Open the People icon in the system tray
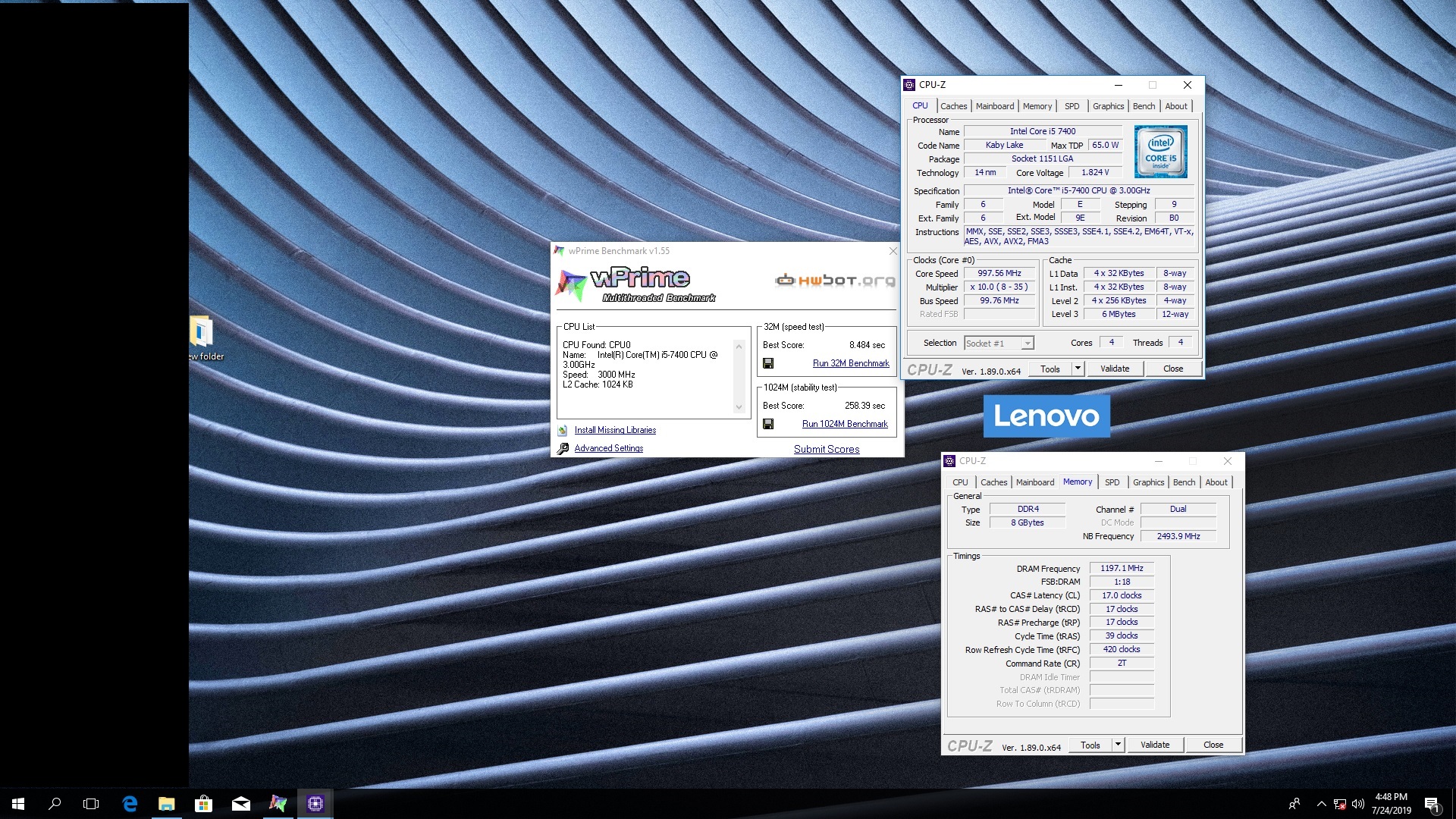Image resolution: width=1456 pixels, height=819 pixels. (1294, 804)
